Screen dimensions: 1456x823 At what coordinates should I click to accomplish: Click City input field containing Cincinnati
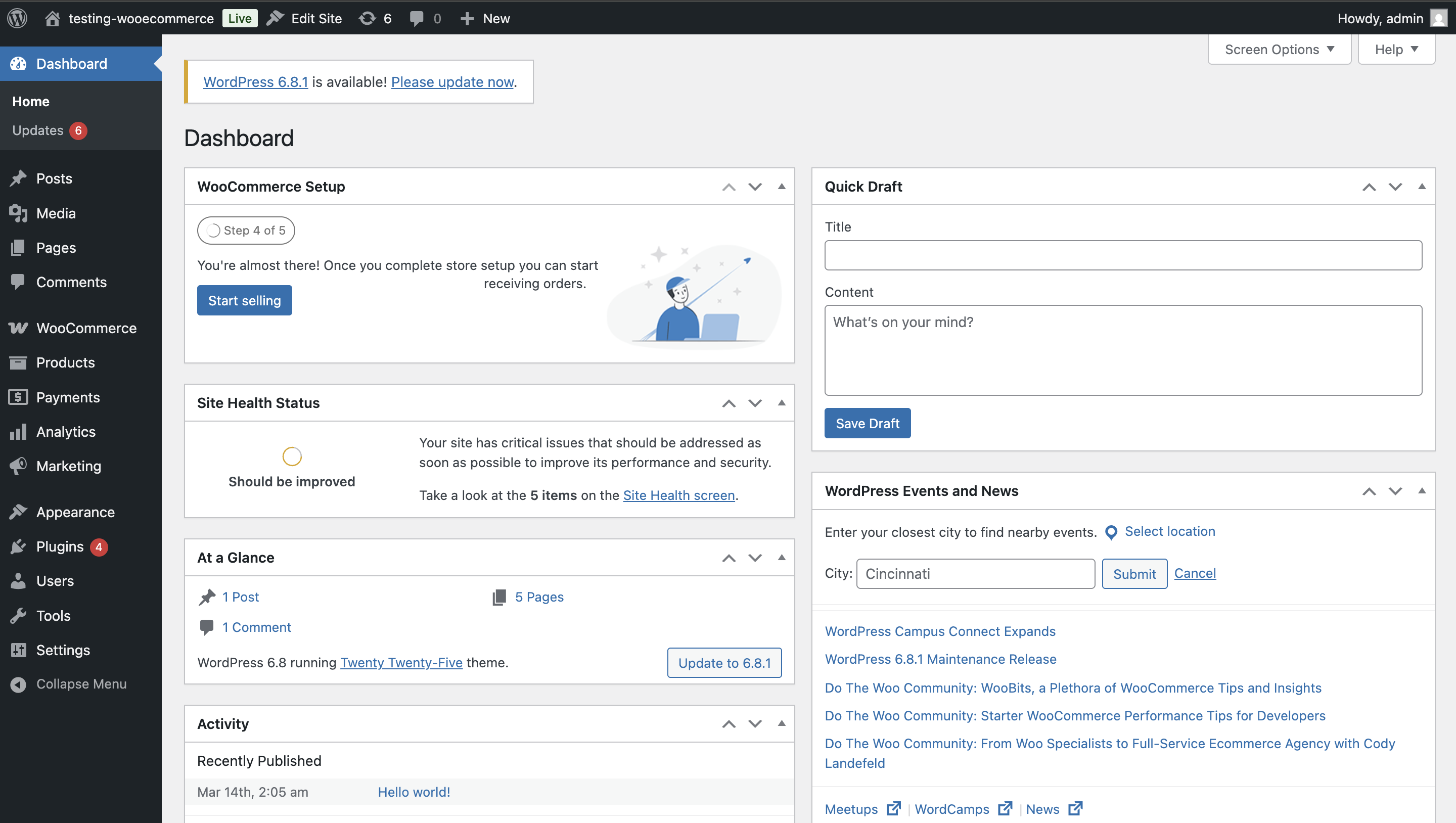click(x=976, y=574)
